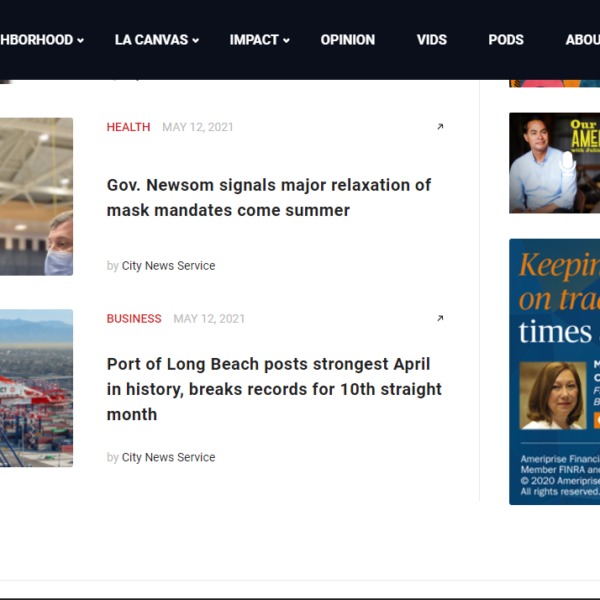Open the Our America podcast sidebar image
Image resolution: width=600 pixels, height=600 pixels.
click(554, 163)
